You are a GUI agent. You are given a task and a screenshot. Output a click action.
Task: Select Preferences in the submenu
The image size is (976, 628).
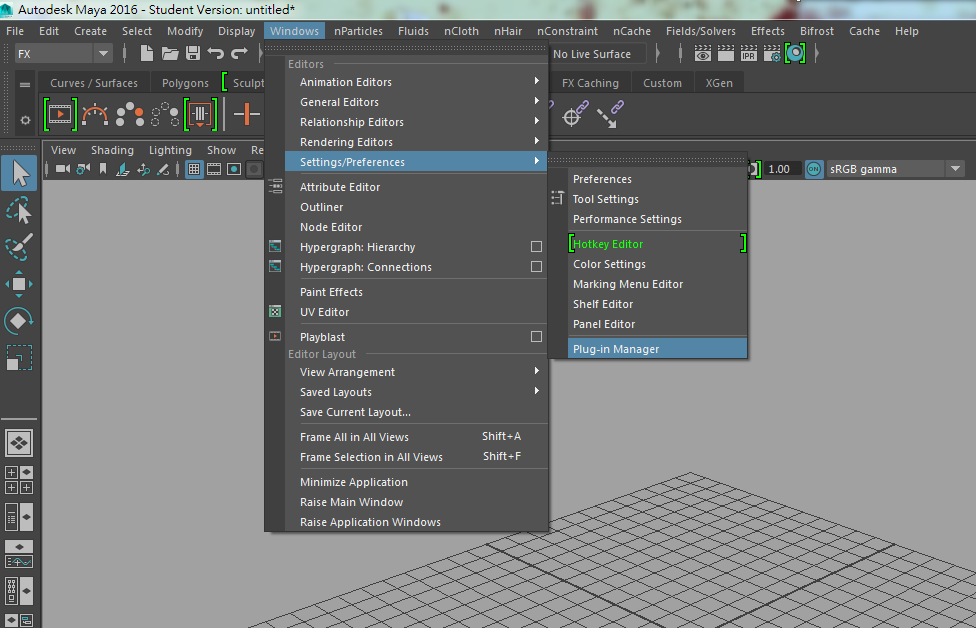click(x=657, y=179)
